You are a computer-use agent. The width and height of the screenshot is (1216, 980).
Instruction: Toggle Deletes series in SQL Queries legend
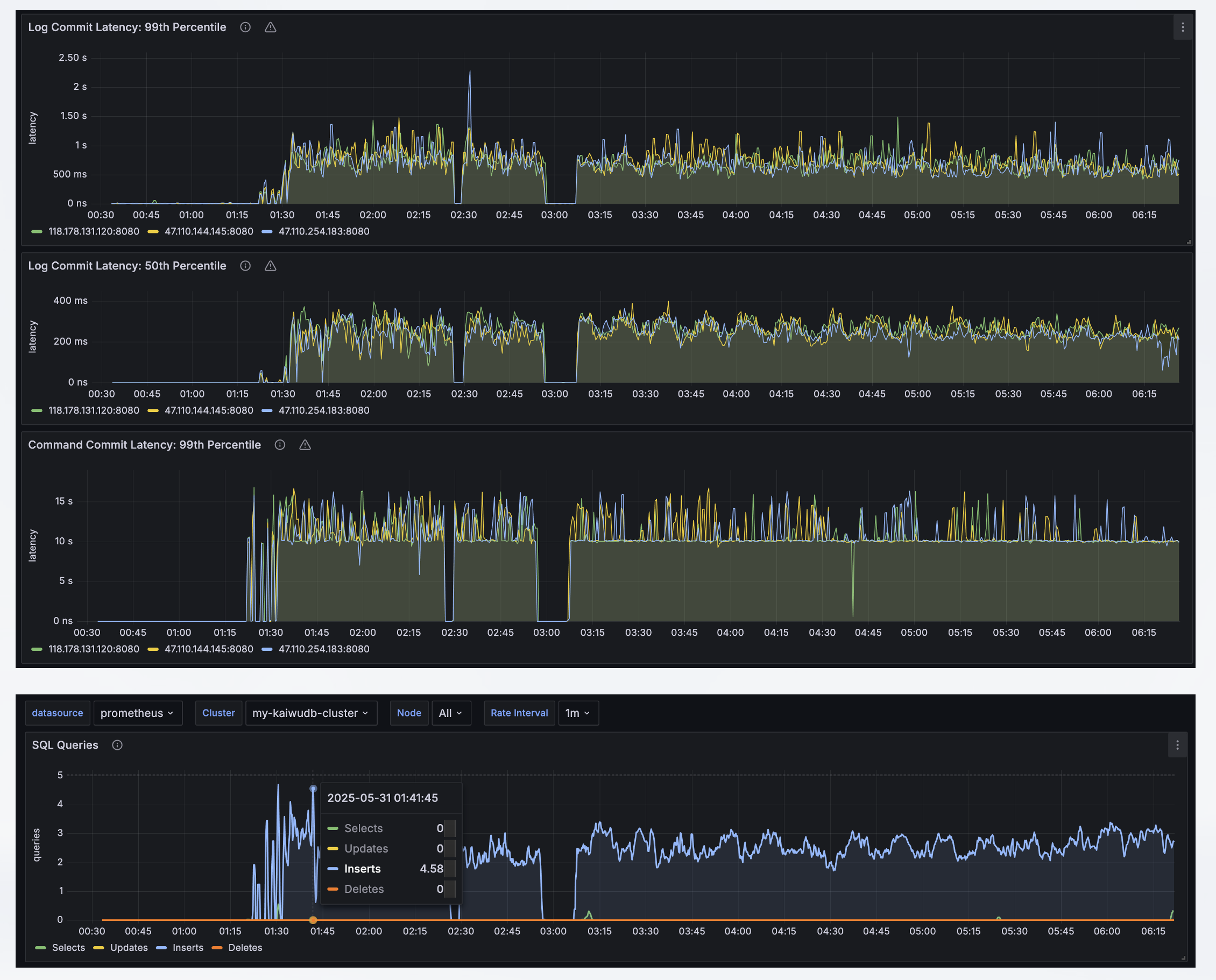click(245, 947)
